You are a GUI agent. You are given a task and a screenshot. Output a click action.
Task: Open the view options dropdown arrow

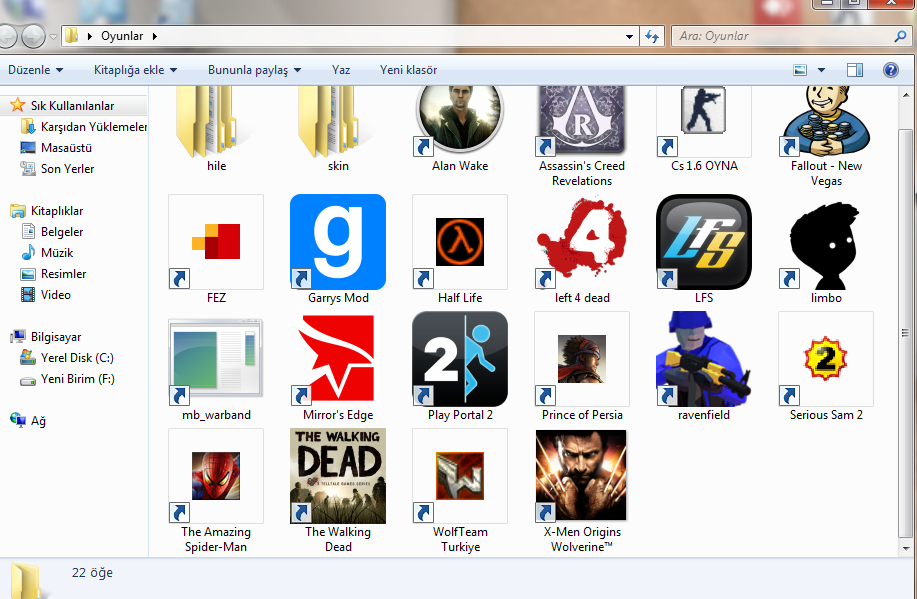click(821, 70)
